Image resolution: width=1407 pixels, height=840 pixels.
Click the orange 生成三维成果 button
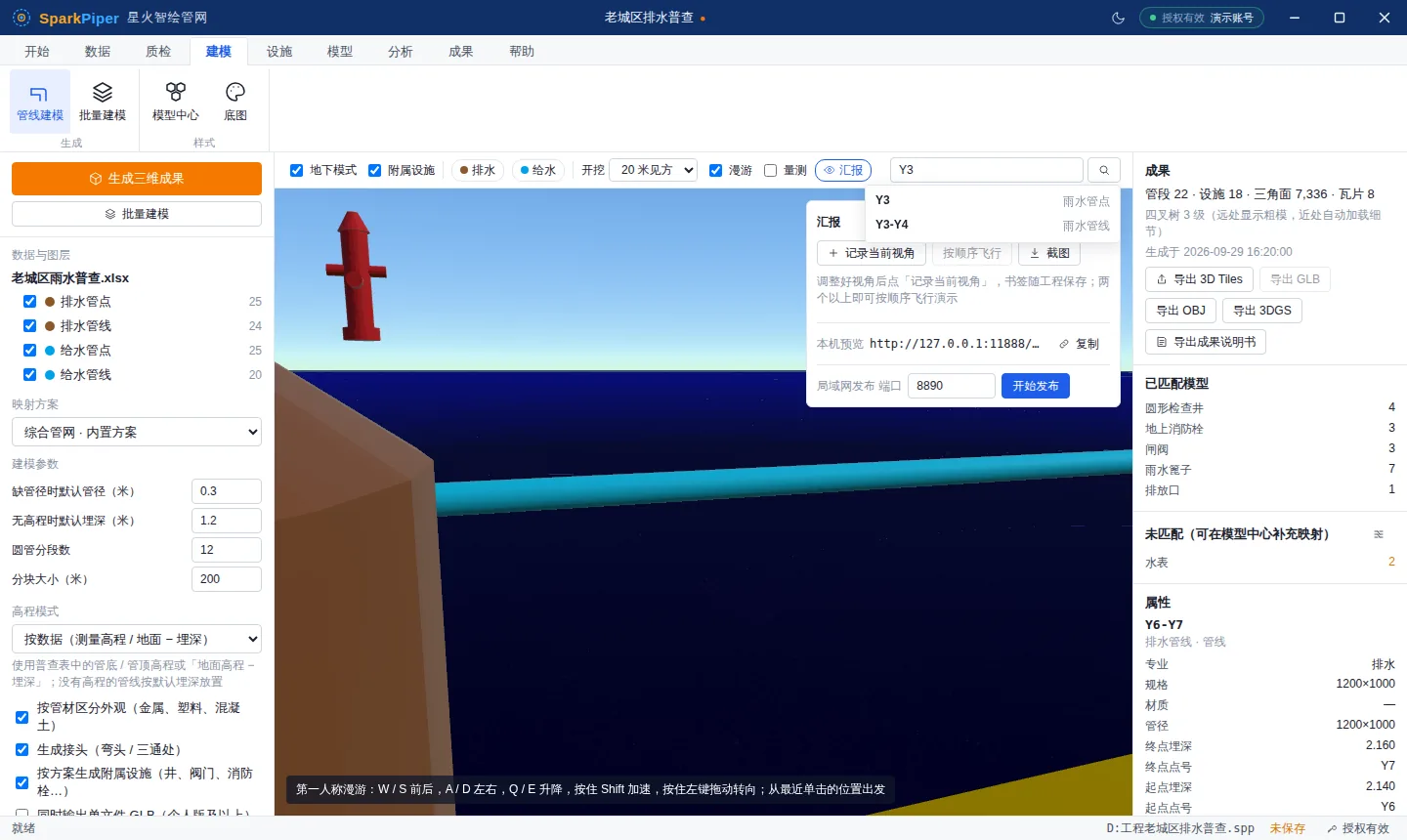point(137,179)
